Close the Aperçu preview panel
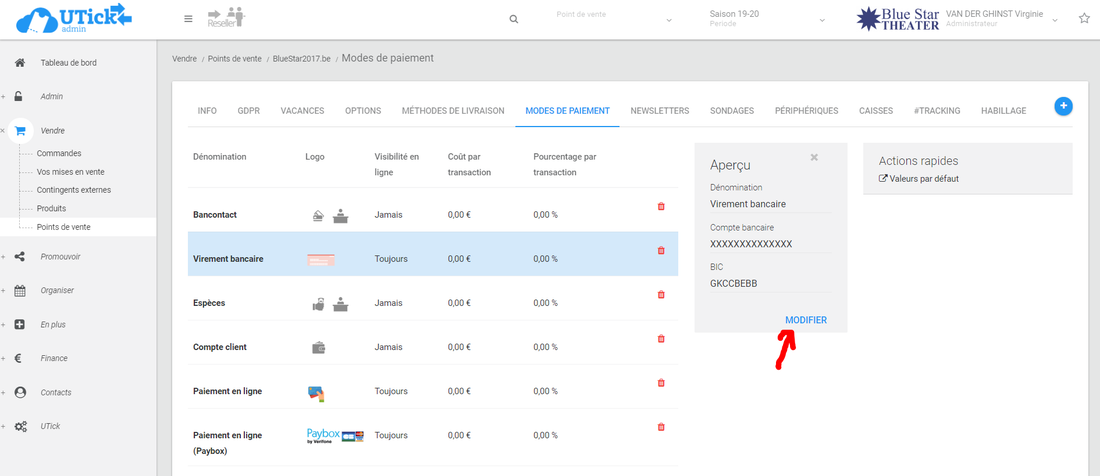Viewport: 1100px width, 476px height. tap(814, 157)
